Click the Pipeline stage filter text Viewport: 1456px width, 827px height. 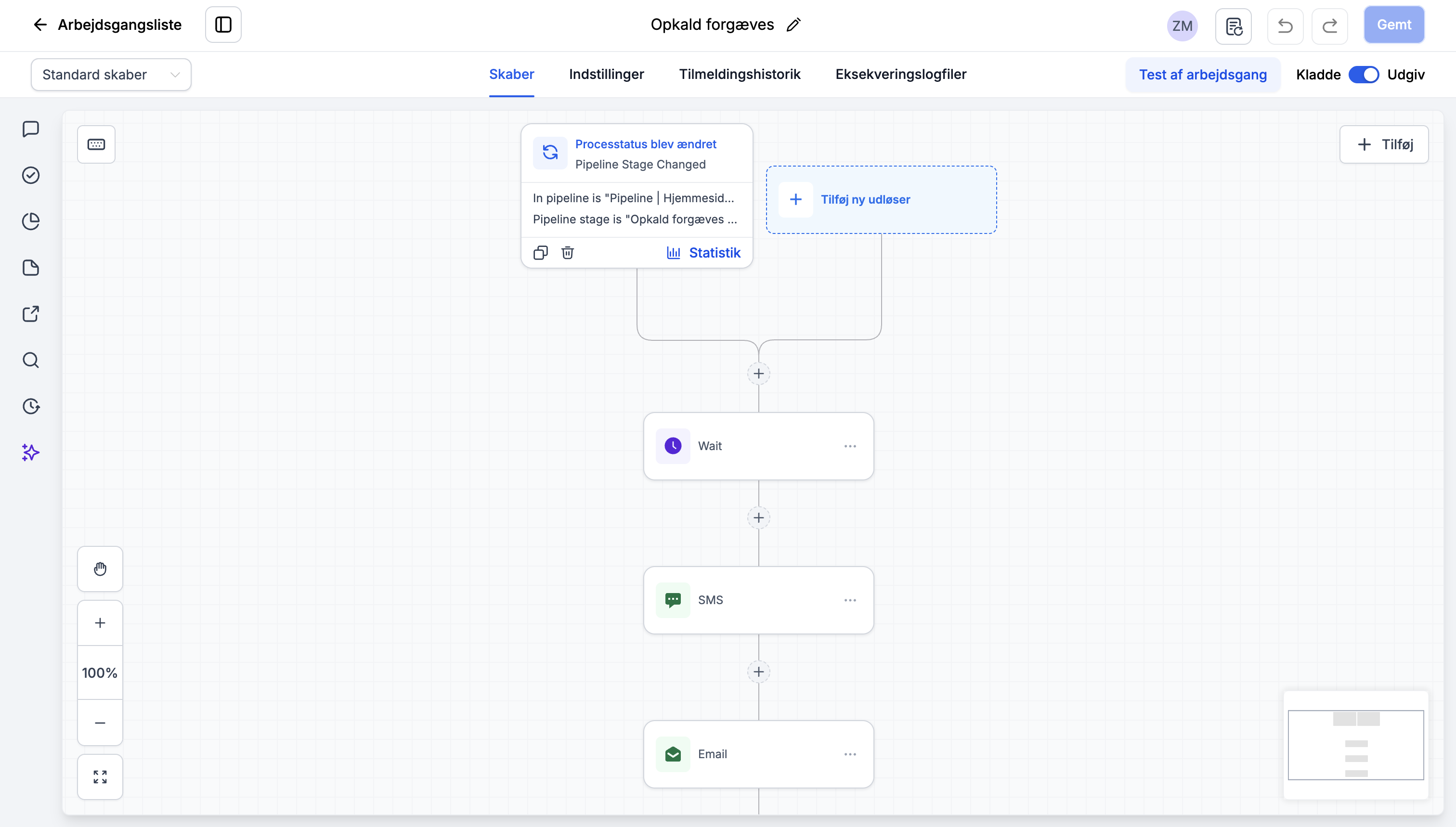(x=635, y=219)
